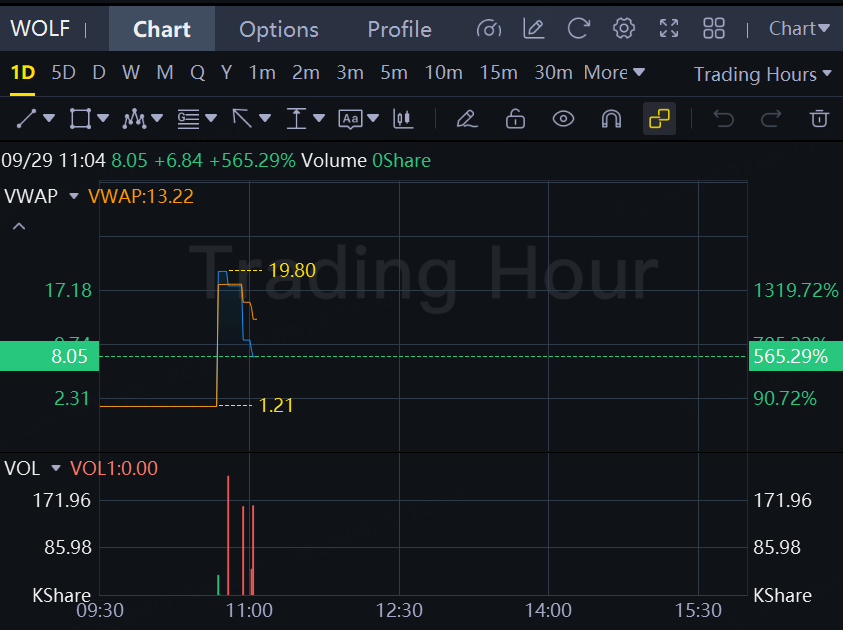
Task: Open the top-right Chart dropdown
Action: click(x=799, y=28)
